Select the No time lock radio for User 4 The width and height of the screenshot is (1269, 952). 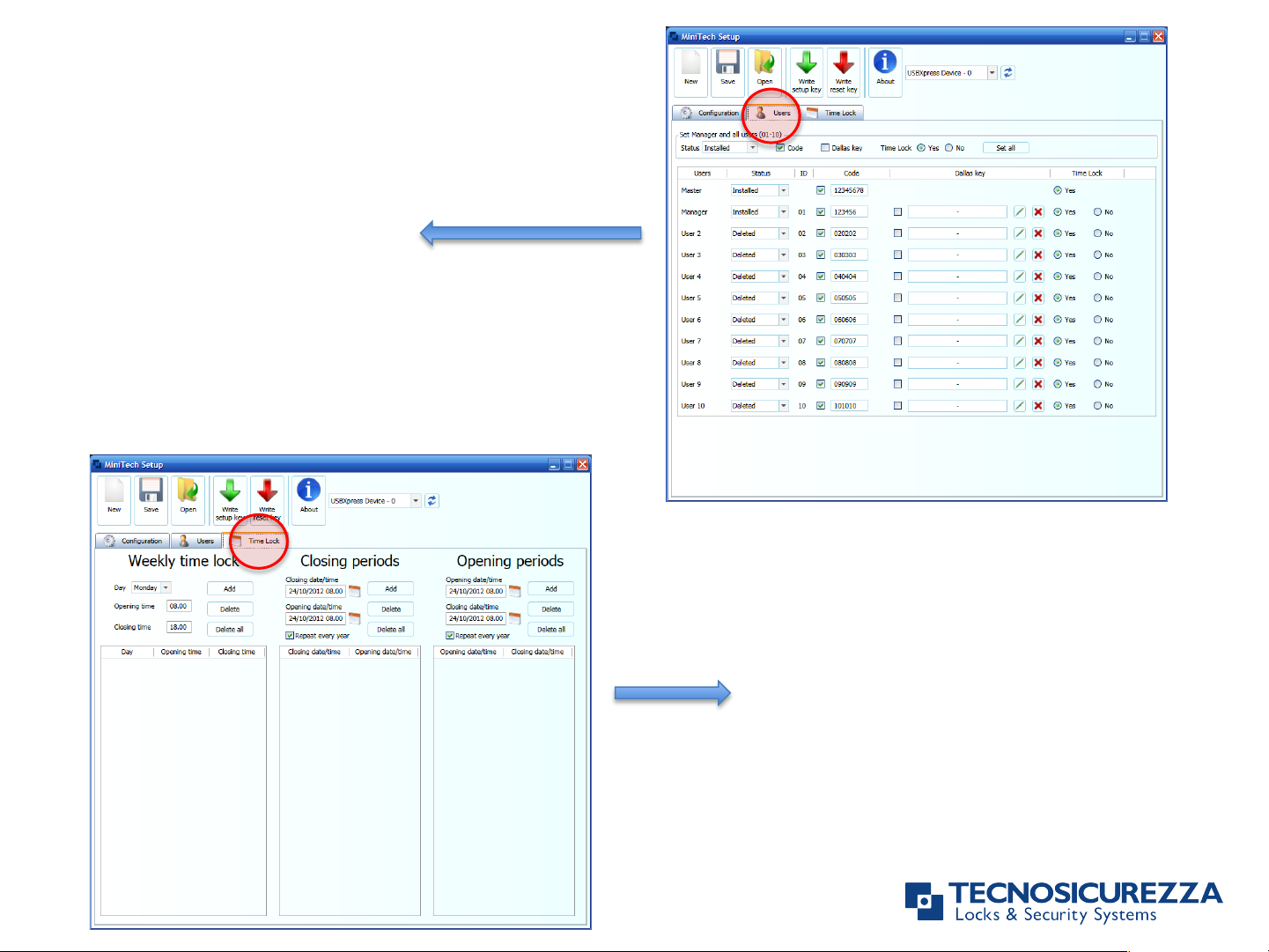point(1098,277)
